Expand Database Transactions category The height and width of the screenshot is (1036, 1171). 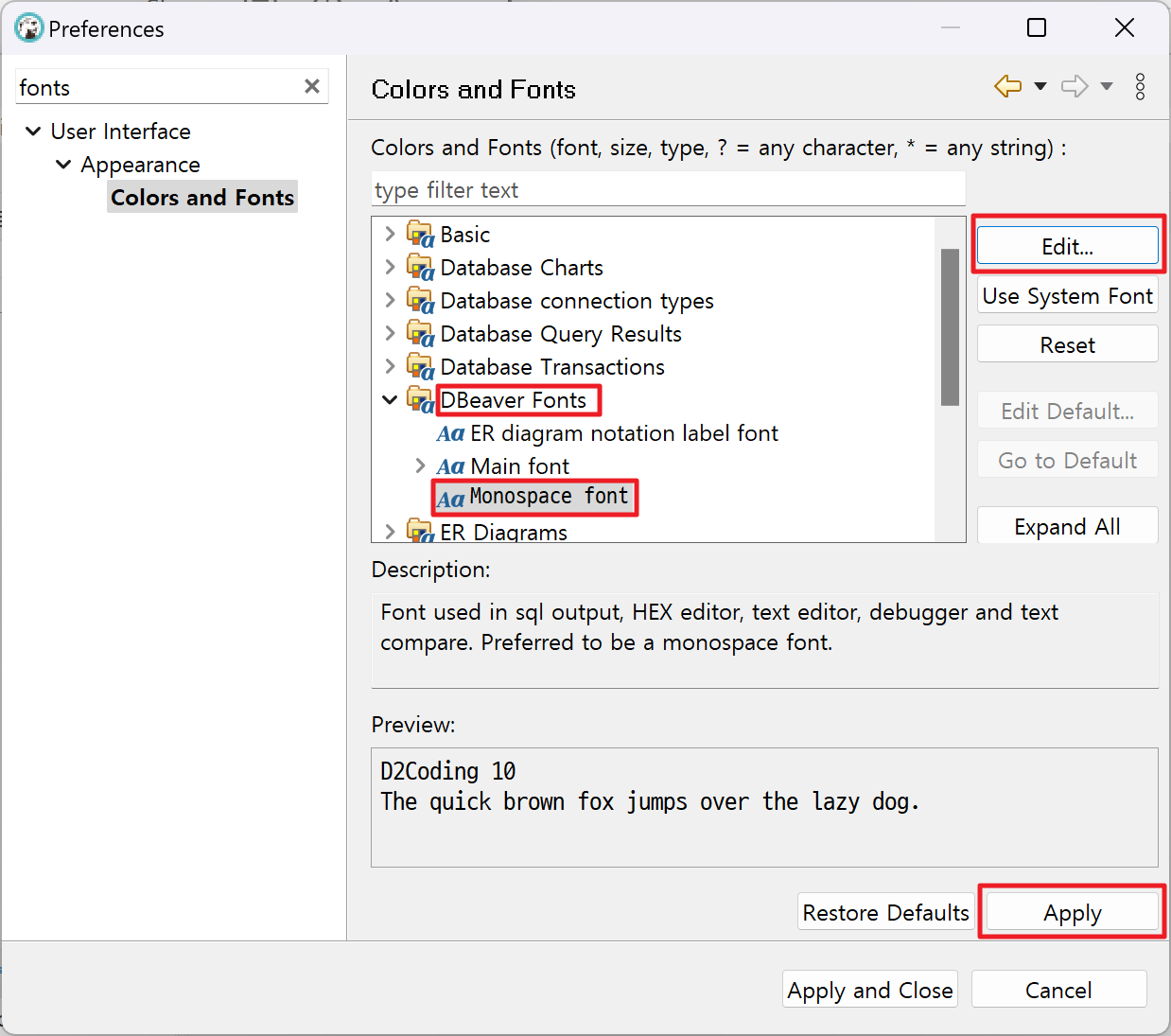390,366
